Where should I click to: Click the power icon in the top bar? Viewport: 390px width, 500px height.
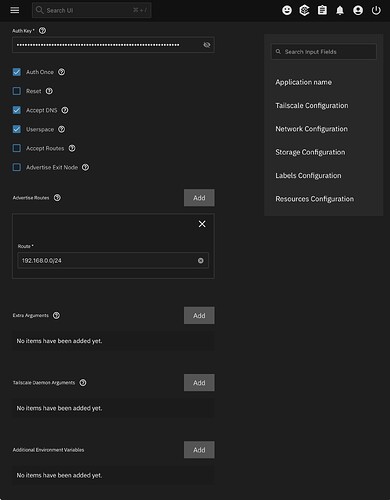click(x=376, y=10)
